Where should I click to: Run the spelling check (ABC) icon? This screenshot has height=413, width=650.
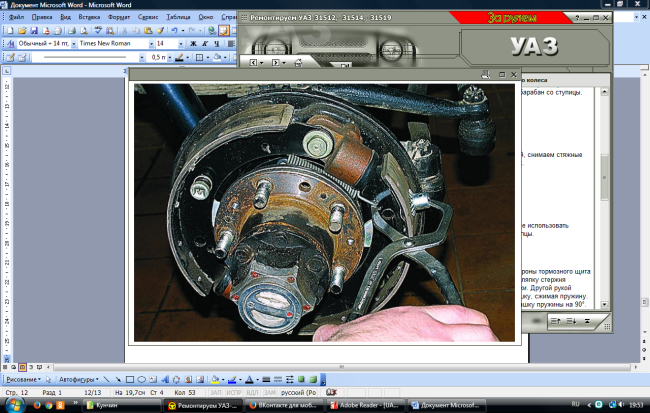coord(98,30)
